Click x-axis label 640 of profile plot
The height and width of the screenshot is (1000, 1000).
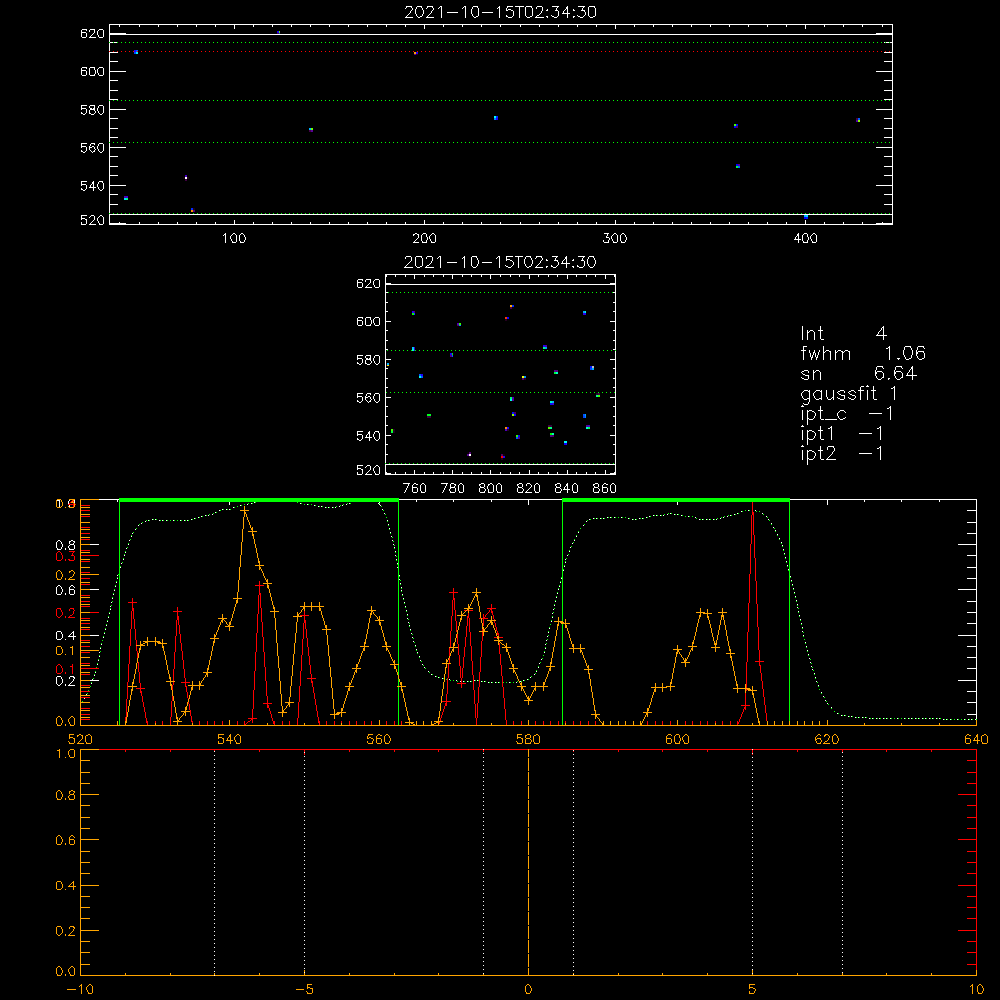976,739
